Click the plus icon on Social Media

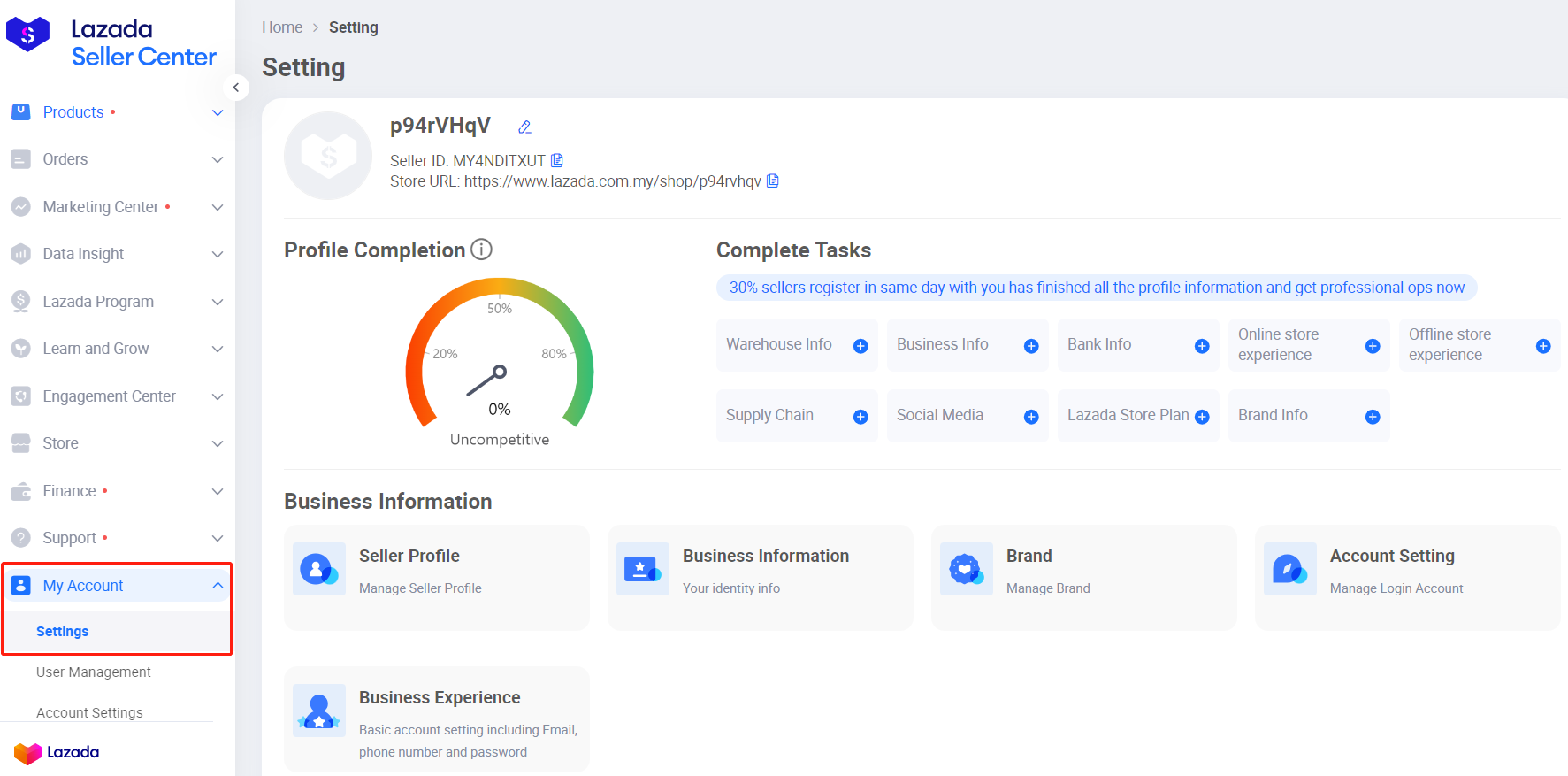click(x=1031, y=417)
